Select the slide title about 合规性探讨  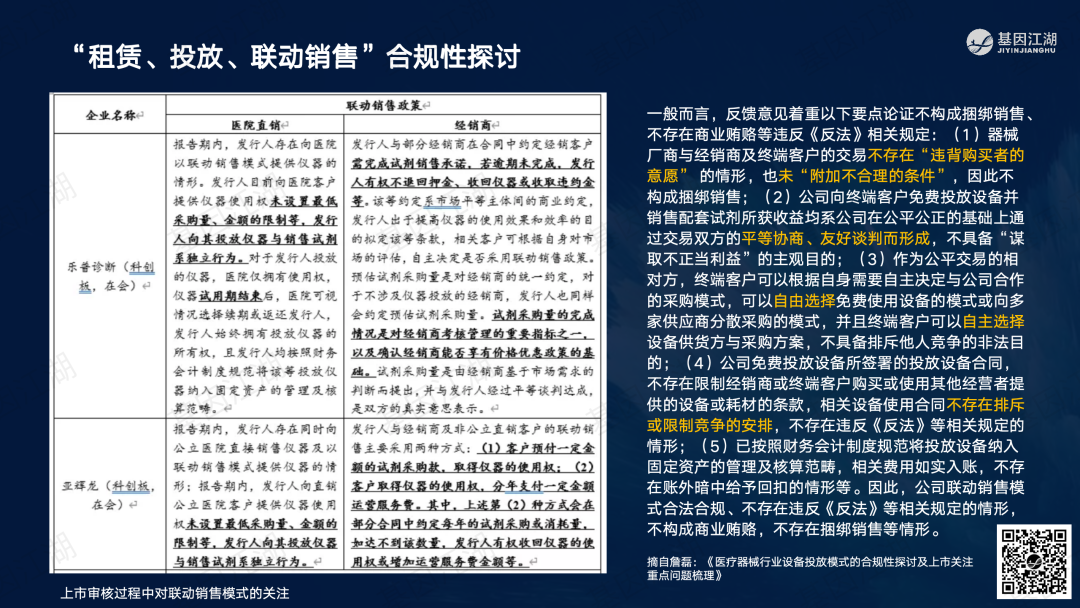point(296,55)
